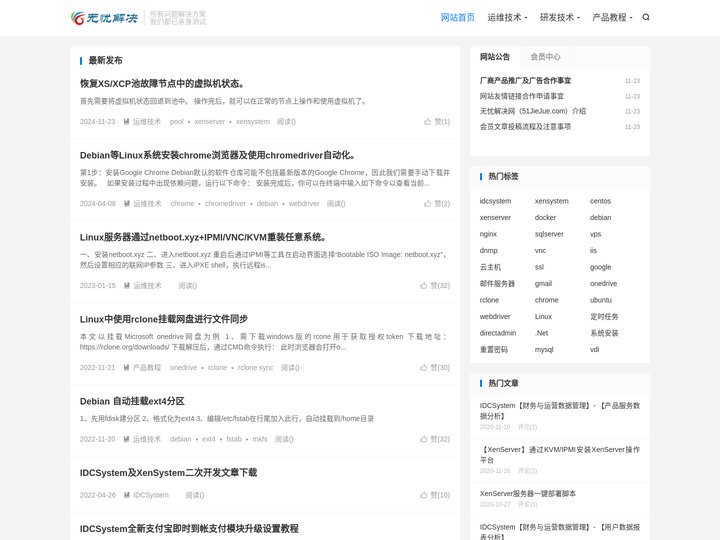Select the centos hot tag
The height and width of the screenshot is (540, 720).
click(x=600, y=201)
